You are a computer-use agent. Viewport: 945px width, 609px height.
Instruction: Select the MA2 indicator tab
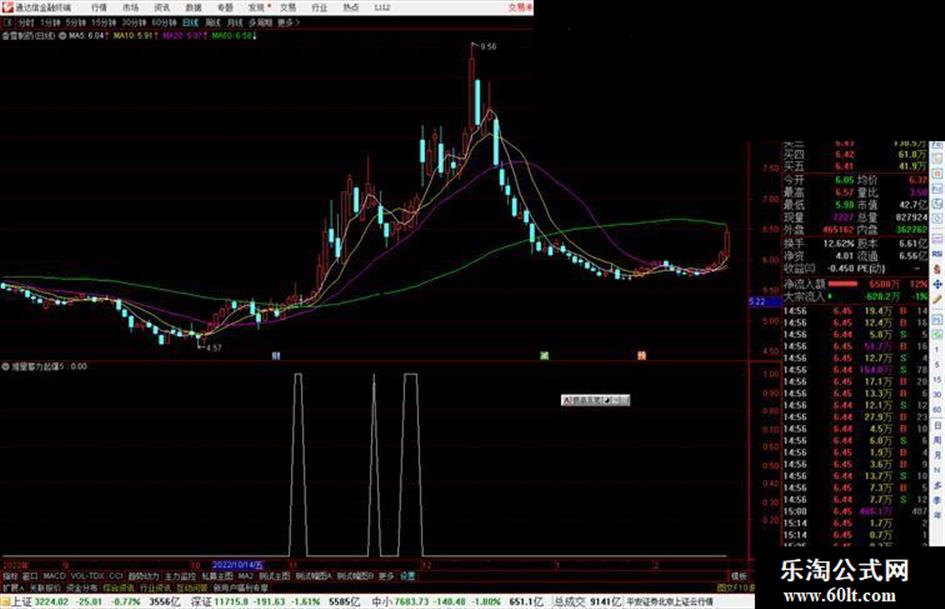pyautogui.click(x=245, y=576)
